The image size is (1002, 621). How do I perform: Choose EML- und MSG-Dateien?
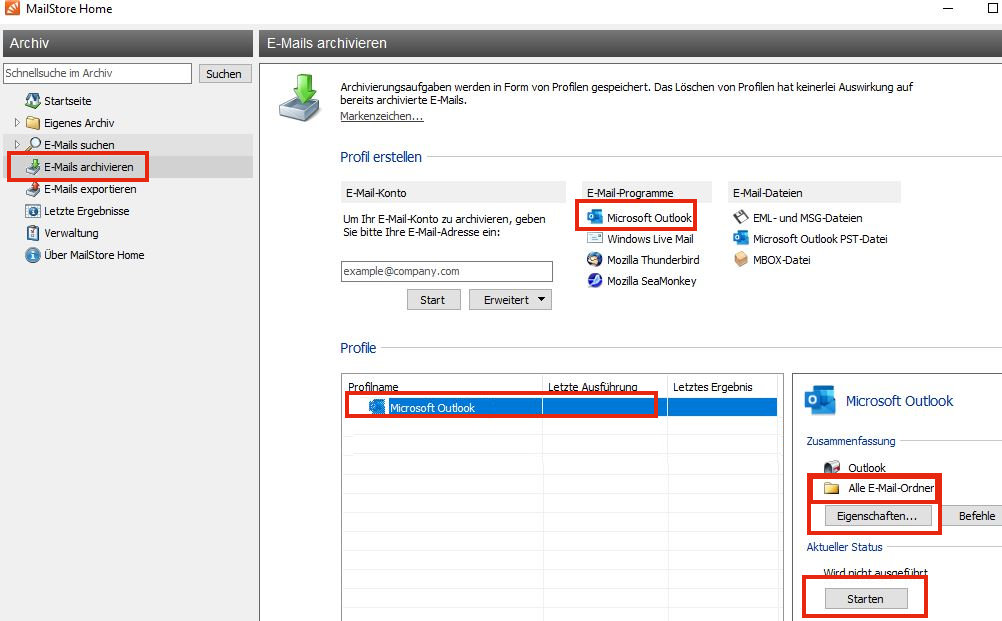click(808, 218)
